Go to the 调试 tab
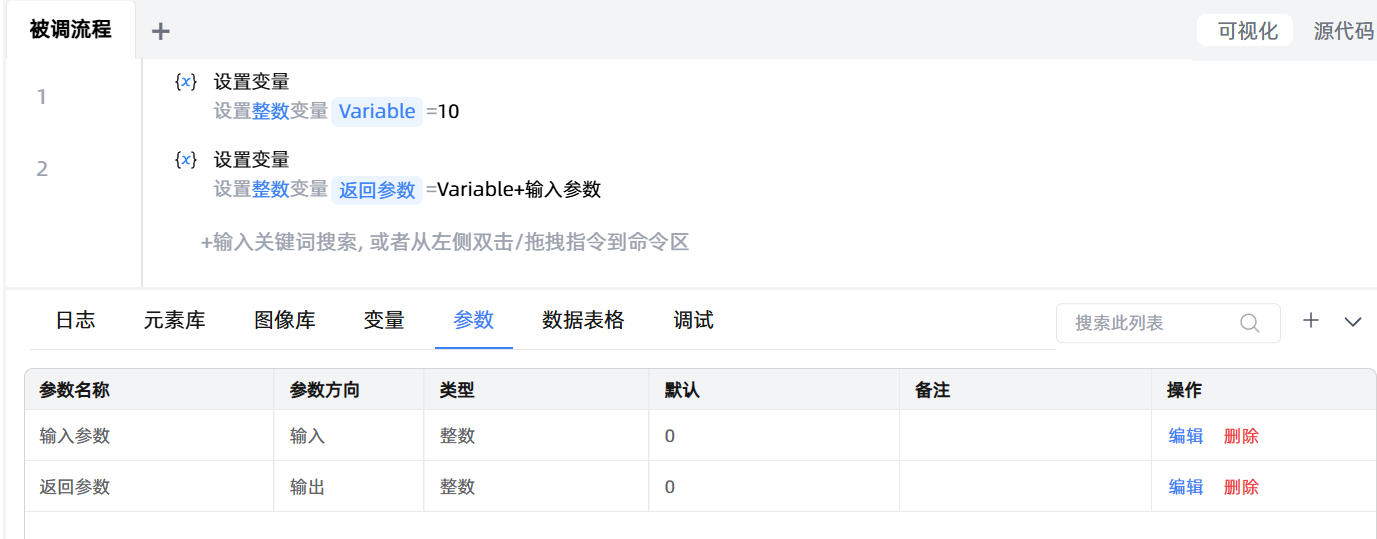 coord(693,320)
